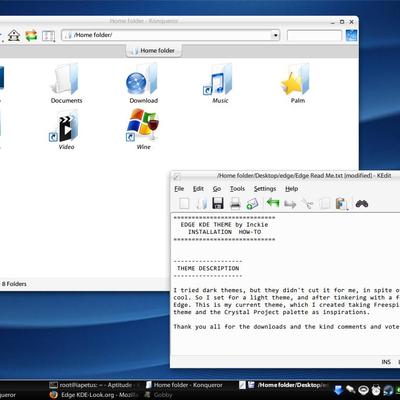Image resolution: width=400 pixels, height=400 pixels.
Task: Click the 'EDGE KDE THEME by Inckie' line
Action: click(x=224, y=225)
